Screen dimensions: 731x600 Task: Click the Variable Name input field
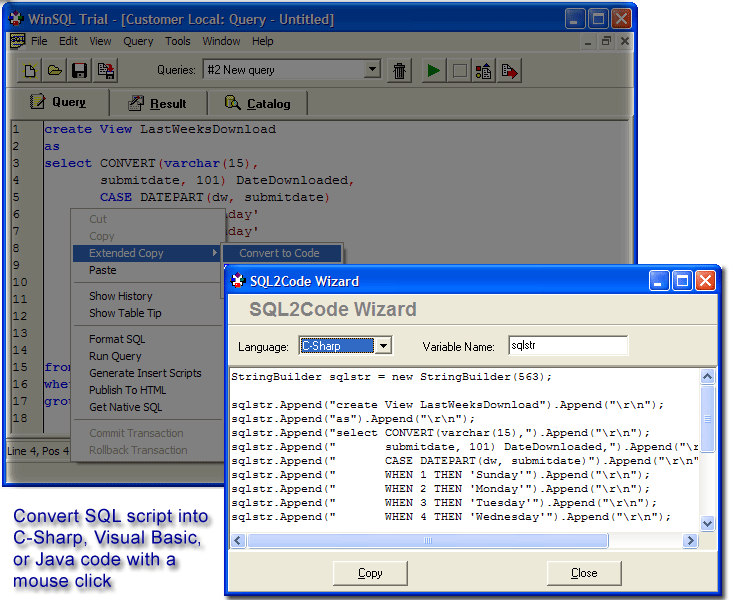coord(568,345)
